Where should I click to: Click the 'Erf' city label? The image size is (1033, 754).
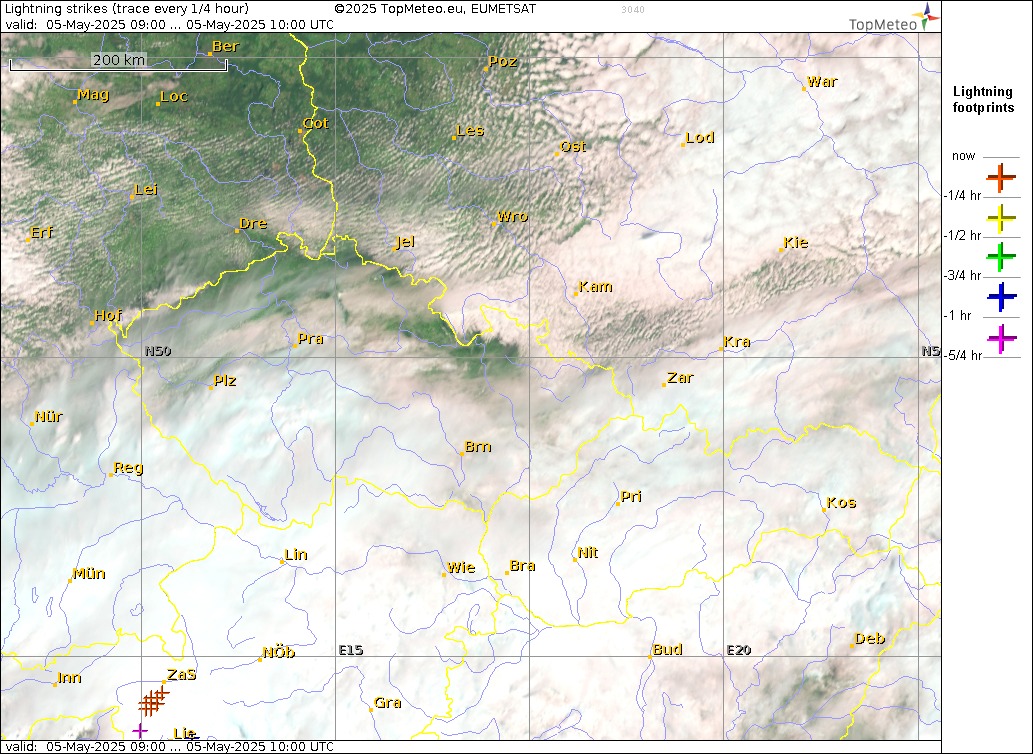pyautogui.click(x=42, y=232)
